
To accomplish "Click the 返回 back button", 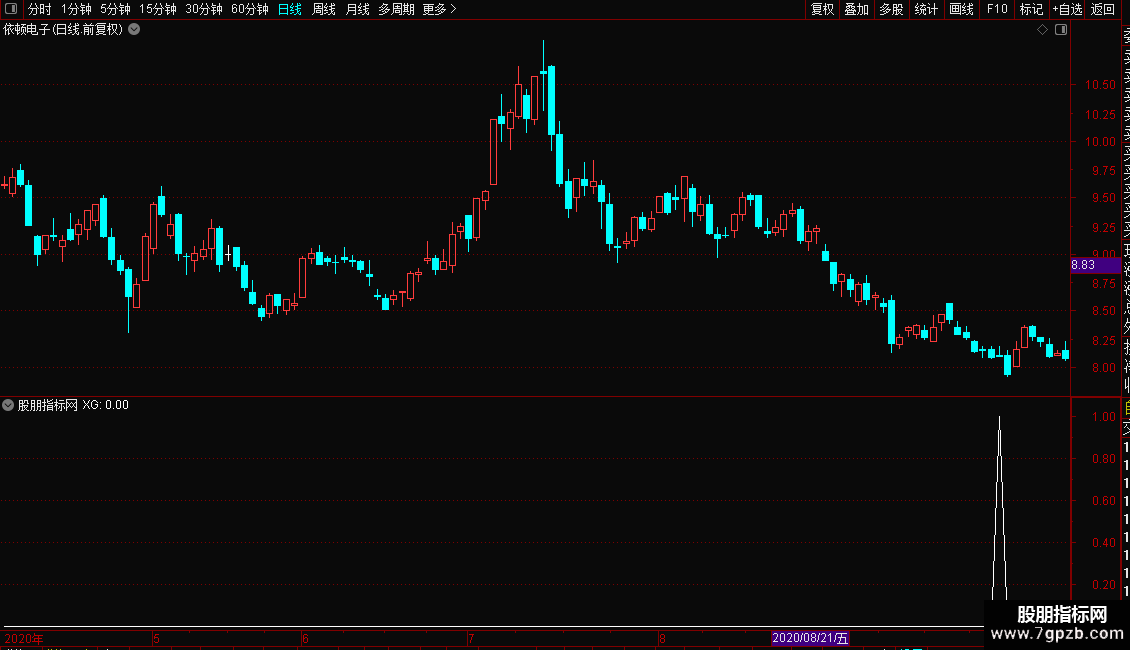I will (x=1103, y=9).
